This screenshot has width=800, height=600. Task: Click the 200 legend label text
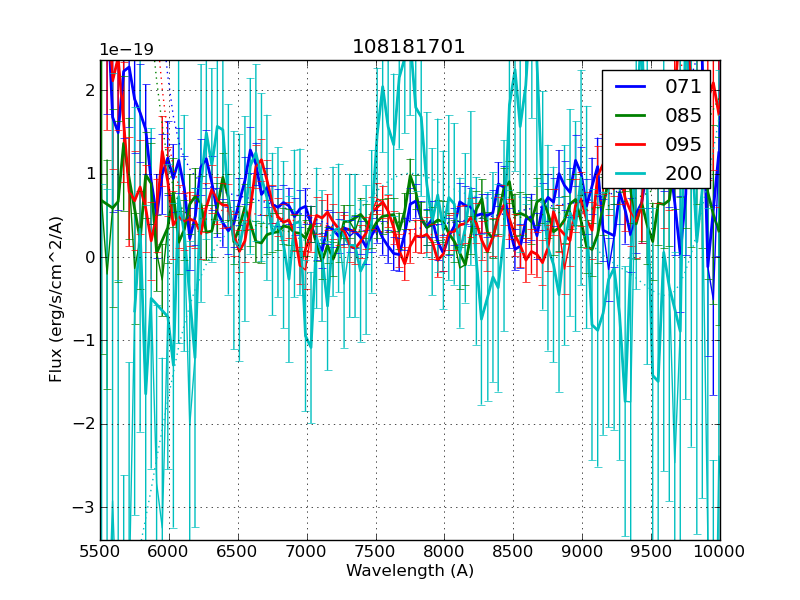[683, 173]
